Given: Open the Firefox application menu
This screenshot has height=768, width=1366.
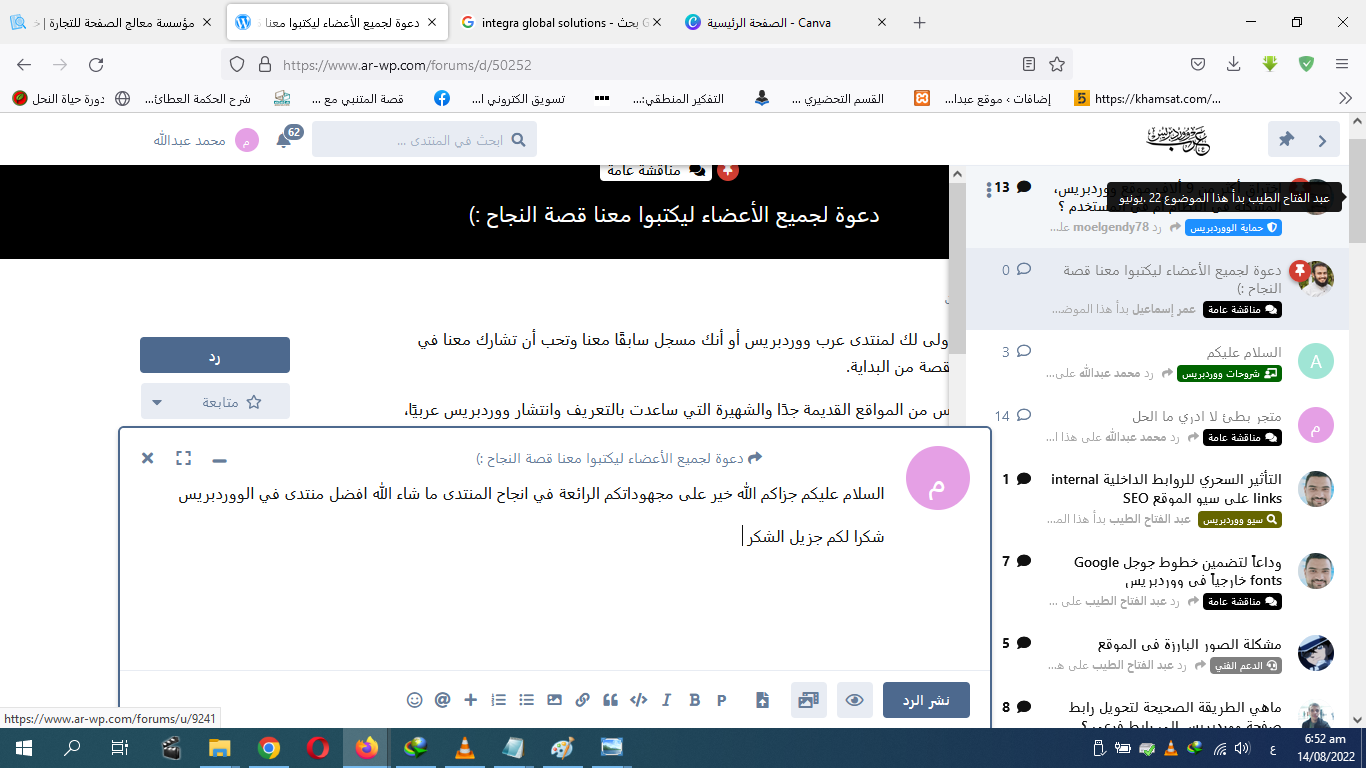Looking at the screenshot, I should [1342, 64].
